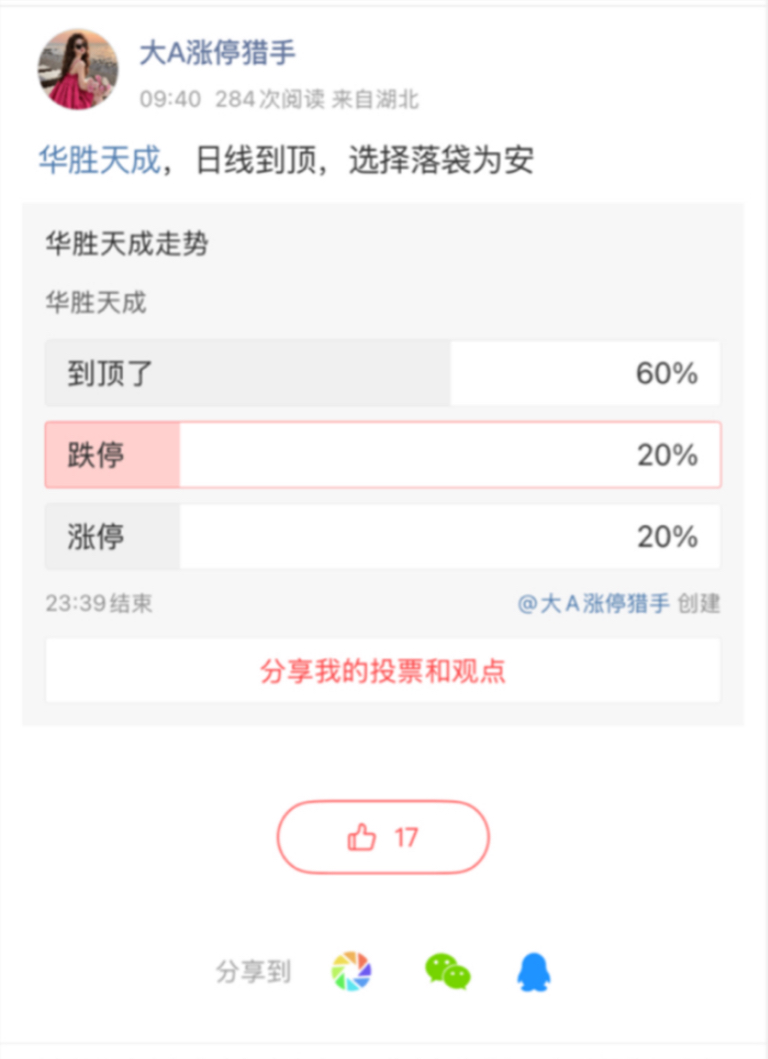Click the 60% result for 到顶了
Image resolution: width=768 pixels, height=1059 pixels.
click(x=667, y=373)
